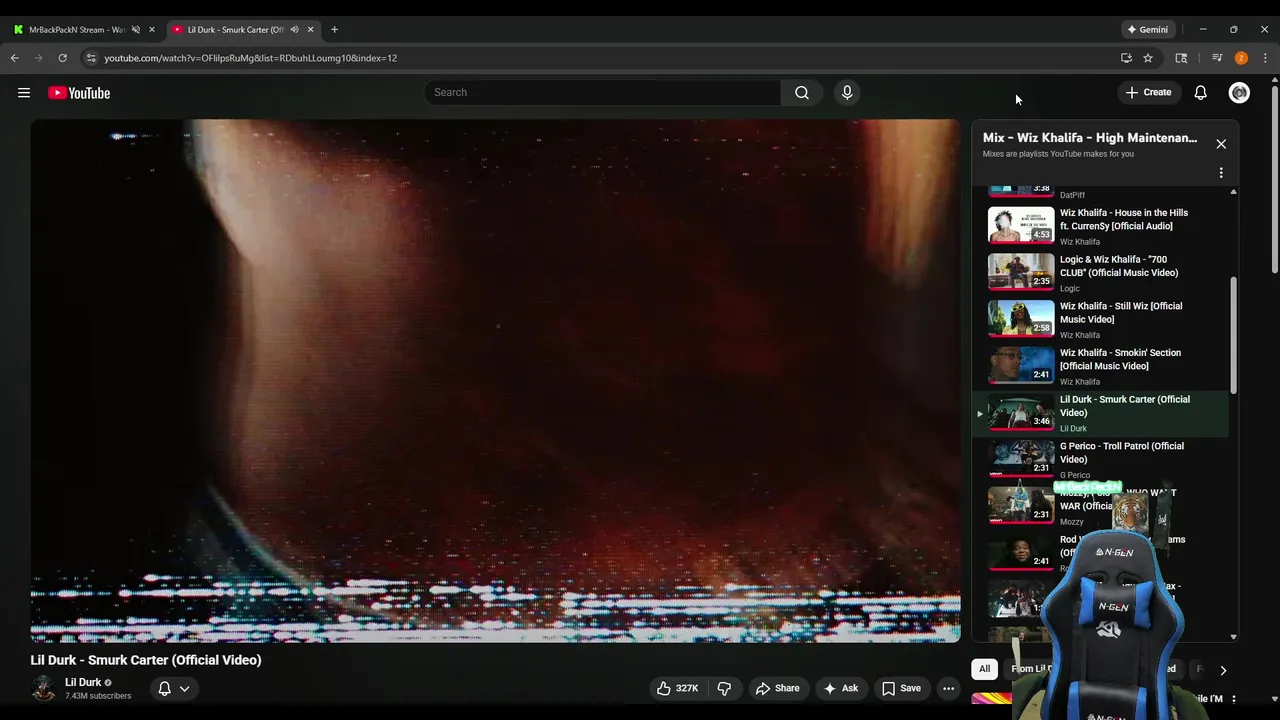1280x720 pixels.
Task: Click the magnifier search submit button
Action: tap(802, 92)
